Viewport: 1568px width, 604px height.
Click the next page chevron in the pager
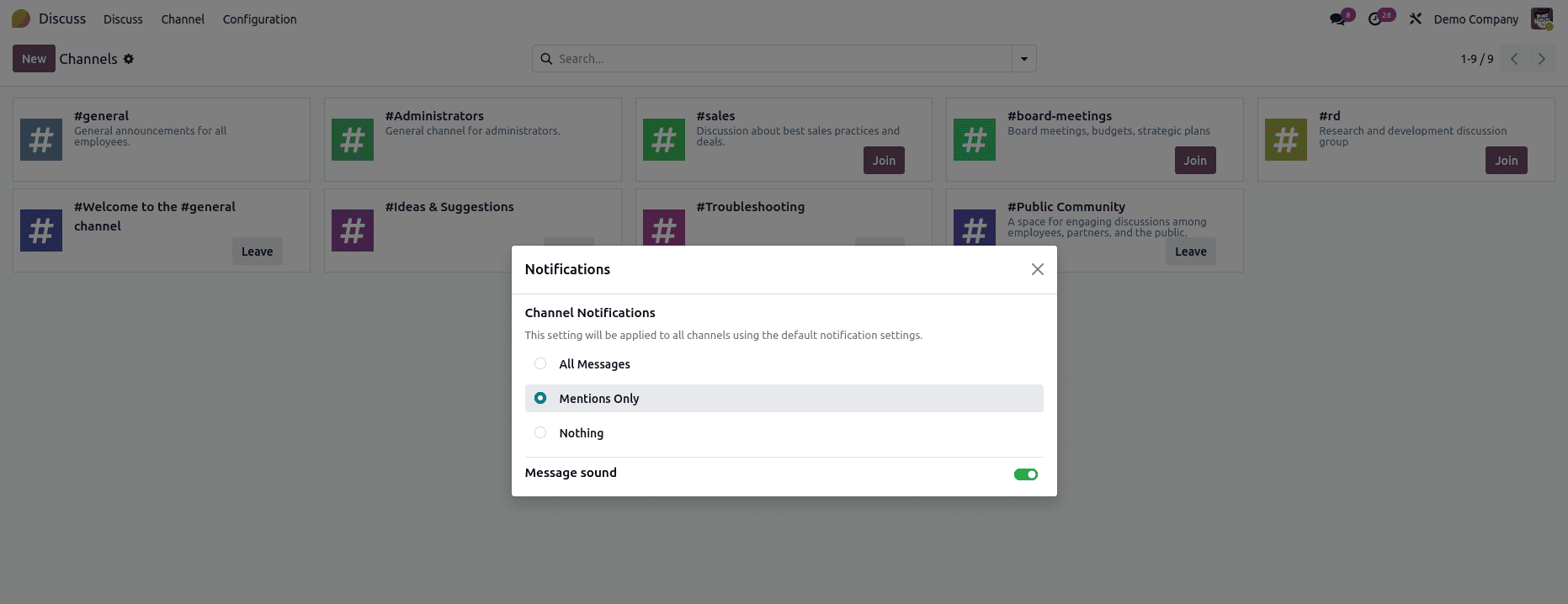1541,59
